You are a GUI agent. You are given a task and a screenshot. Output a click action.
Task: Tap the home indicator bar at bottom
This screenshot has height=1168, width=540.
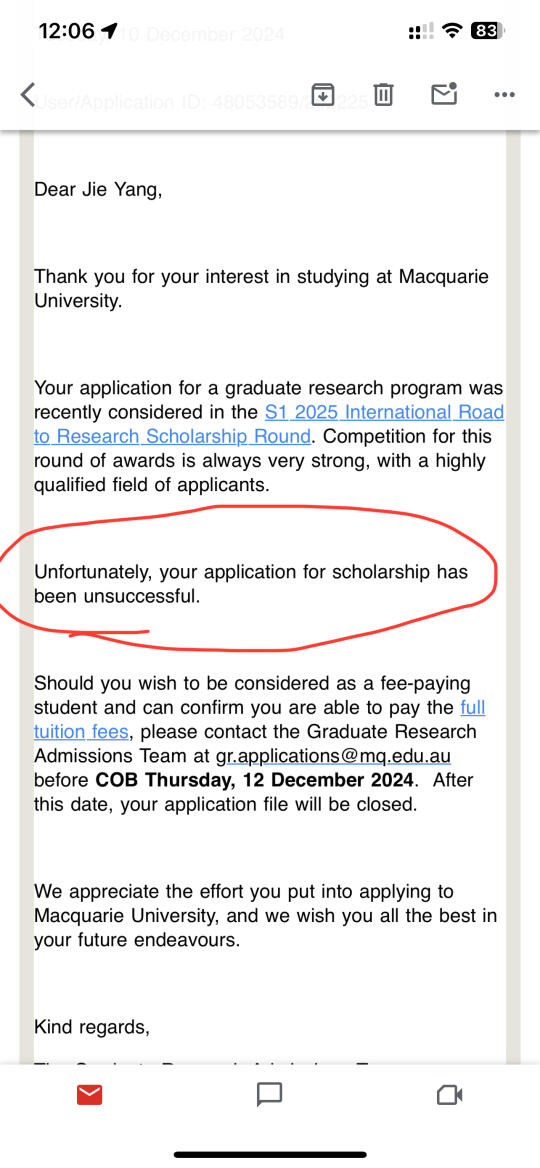pyautogui.click(x=270, y=1155)
